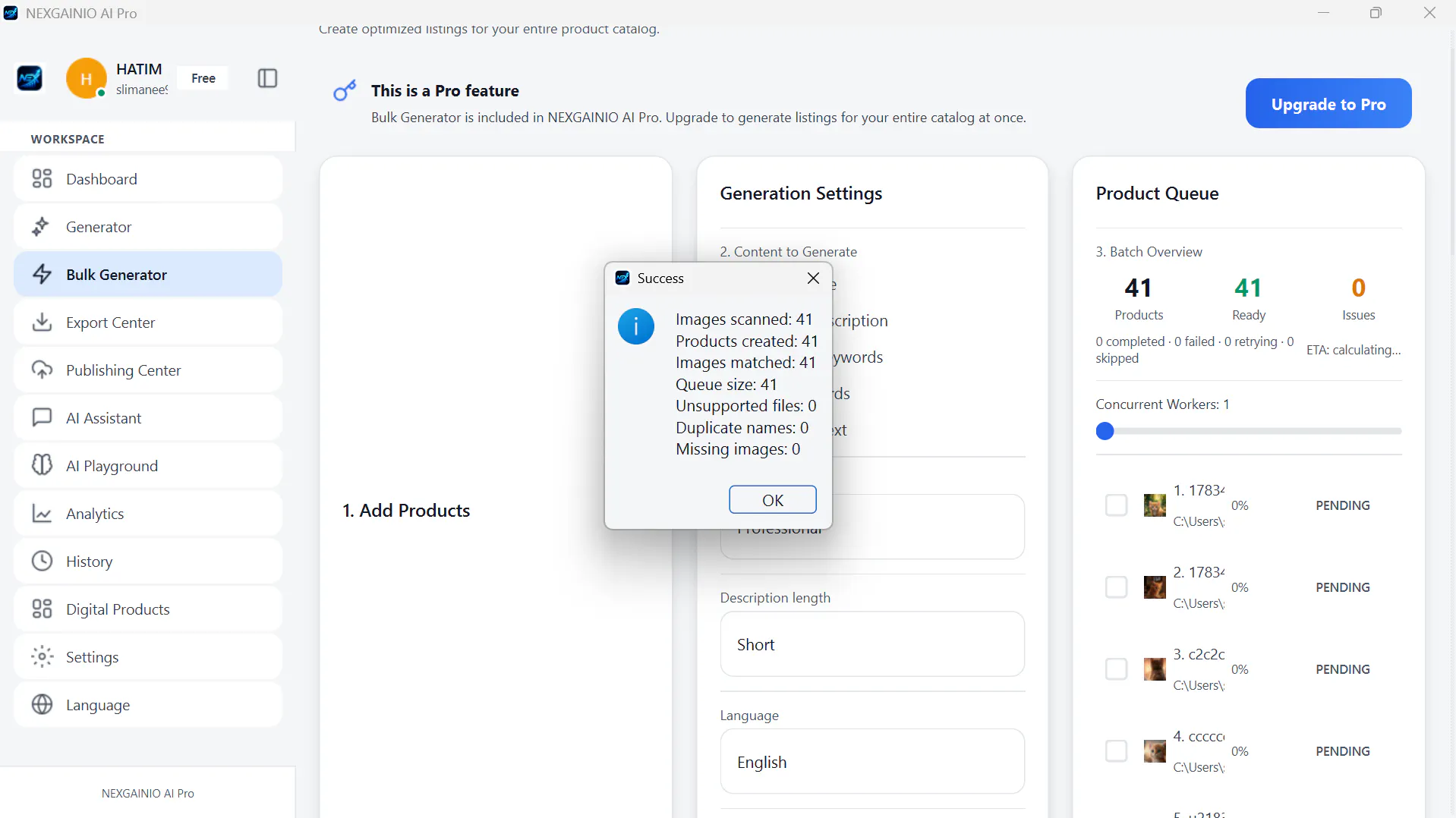1456x818 pixels.
Task: Click the History clock icon
Action: point(42,562)
